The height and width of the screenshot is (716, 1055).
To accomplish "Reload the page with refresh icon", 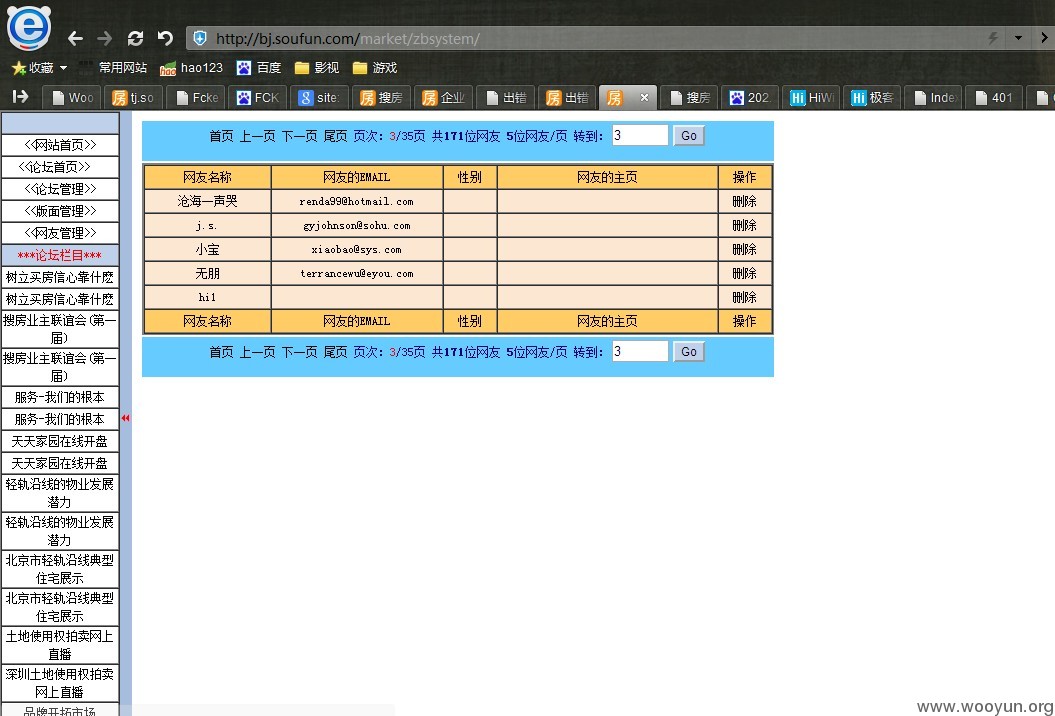I will 135,38.
